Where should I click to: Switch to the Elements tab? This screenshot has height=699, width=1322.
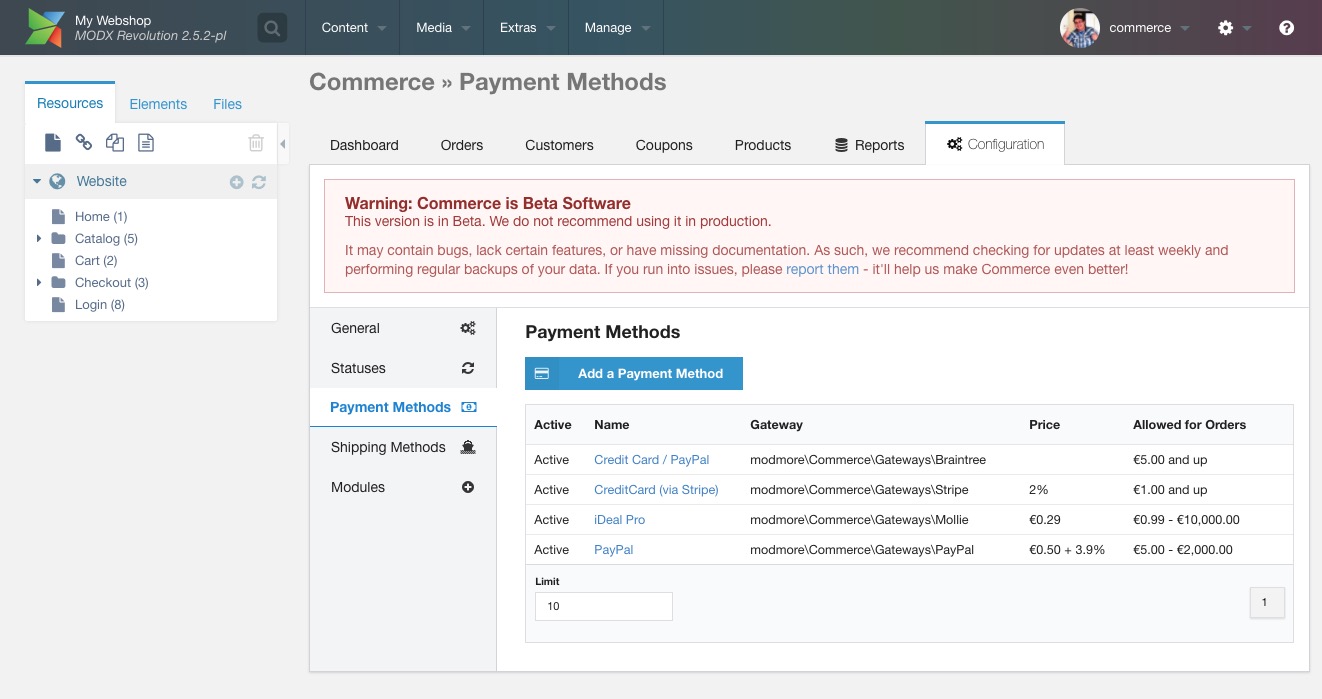coord(158,104)
